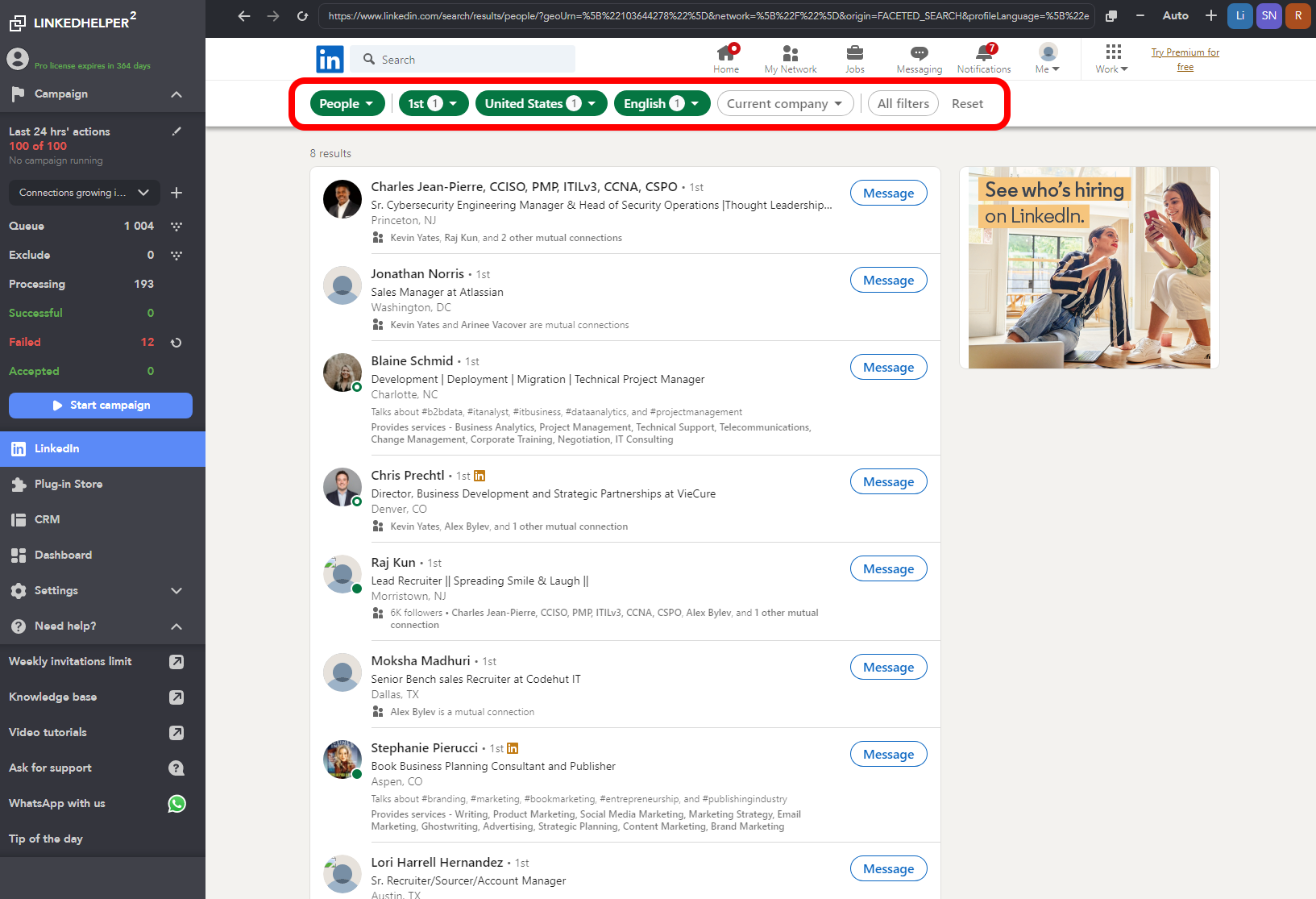Image resolution: width=1316 pixels, height=899 pixels.
Task: Open Jonathan Norris profile name link
Action: click(x=417, y=274)
